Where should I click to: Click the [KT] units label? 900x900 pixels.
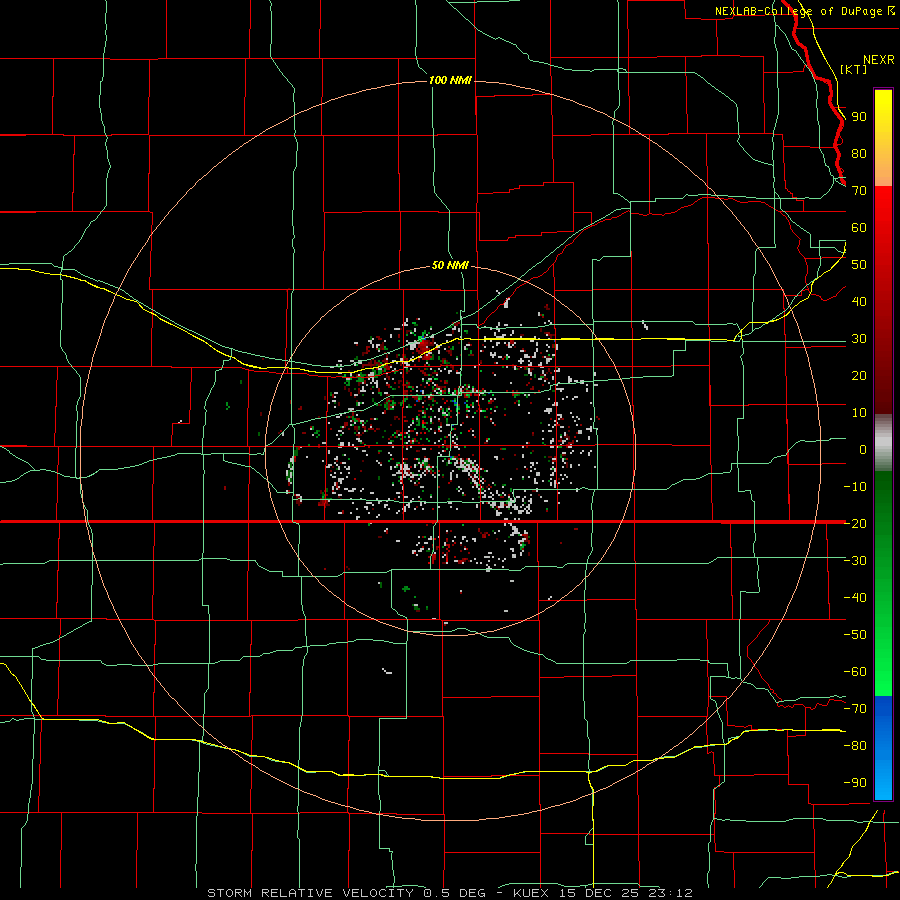854,69
